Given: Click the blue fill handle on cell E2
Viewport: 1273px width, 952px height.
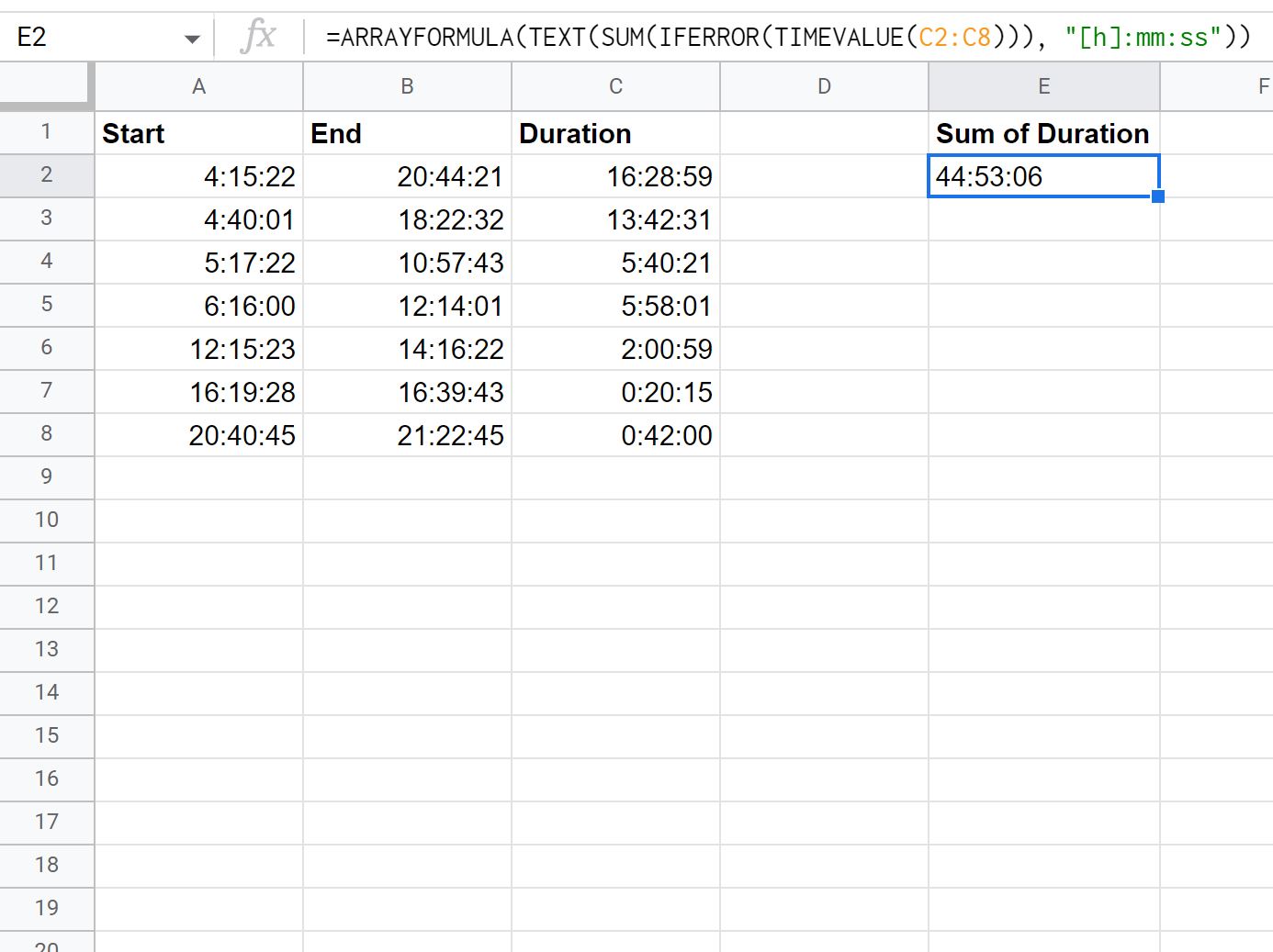Looking at the screenshot, I should (1159, 196).
